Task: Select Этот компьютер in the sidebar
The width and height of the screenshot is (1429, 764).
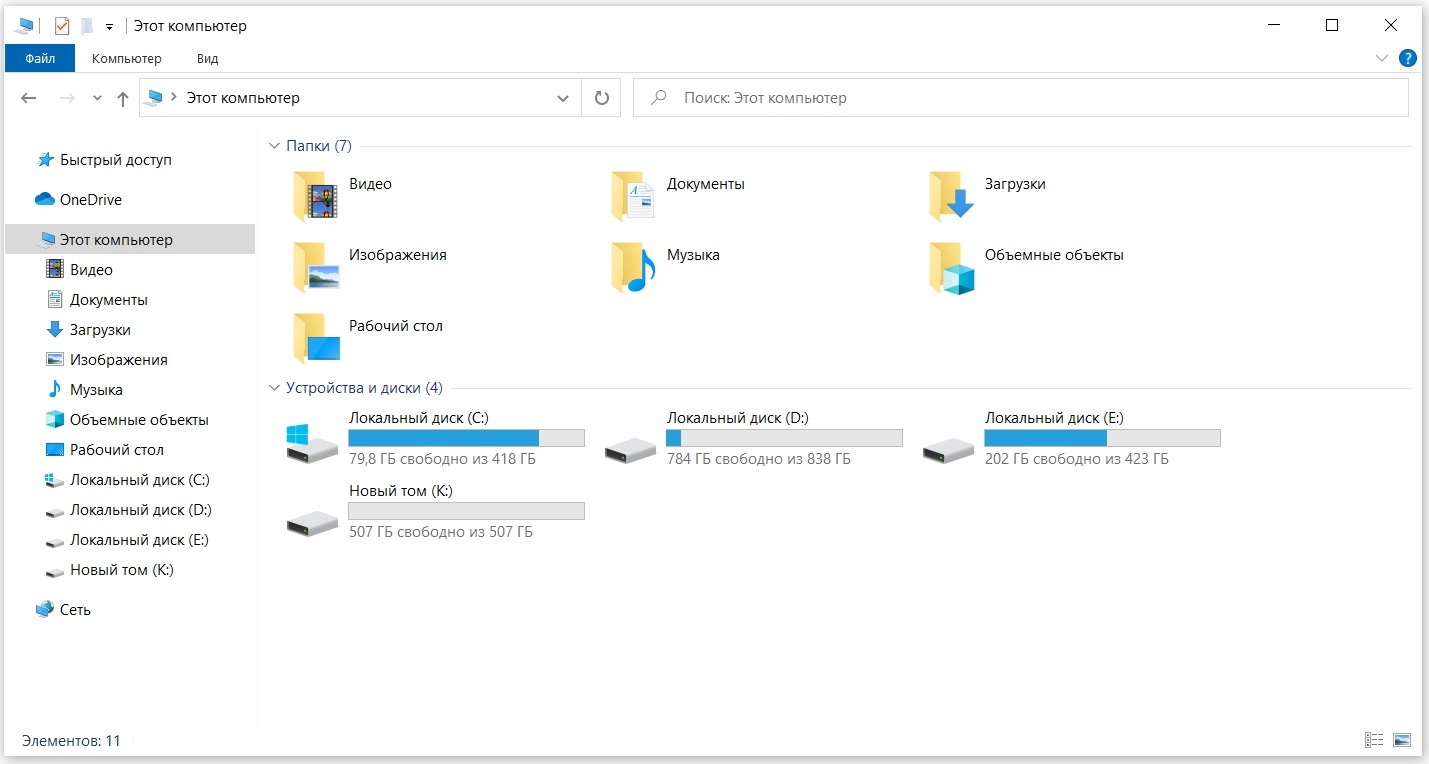Action: click(130, 240)
